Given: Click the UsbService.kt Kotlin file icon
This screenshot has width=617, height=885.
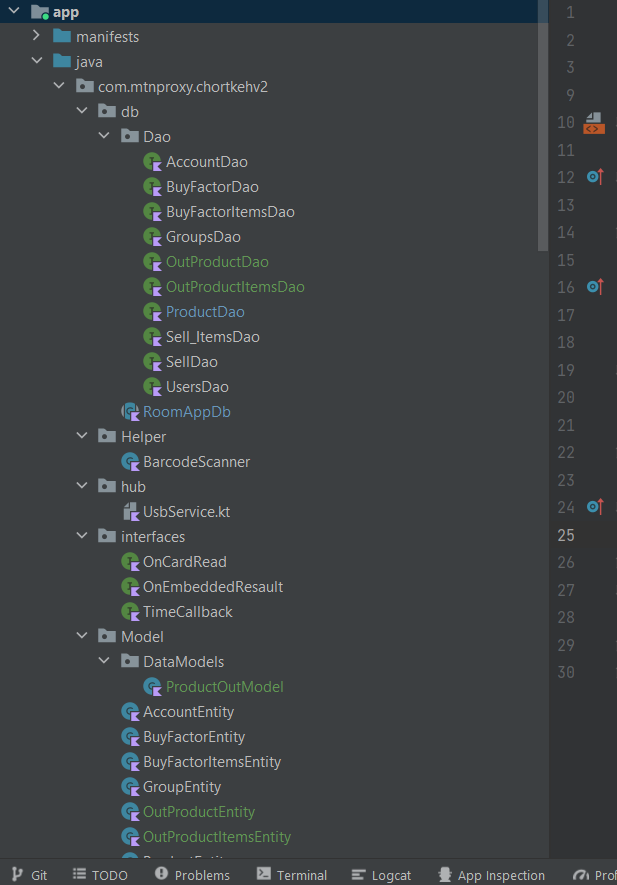Looking at the screenshot, I should click(x=130, y=512).
